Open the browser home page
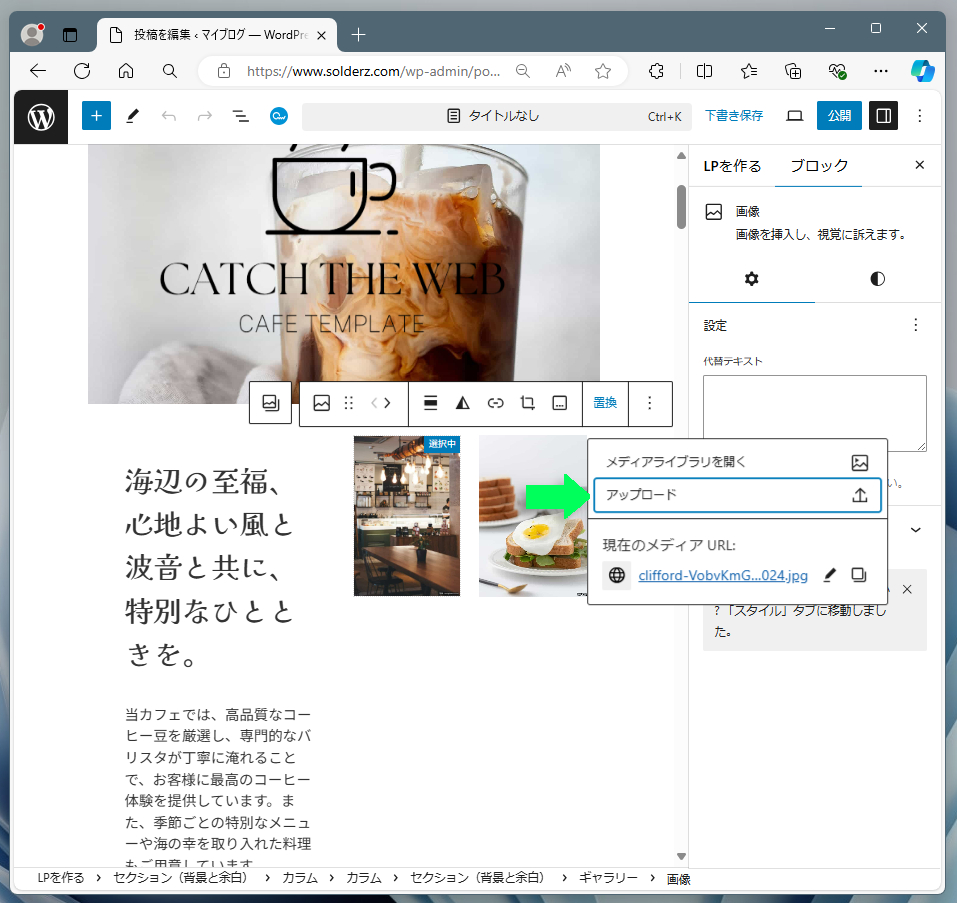The height and width of the screenshot is (903, 957). 126,71
